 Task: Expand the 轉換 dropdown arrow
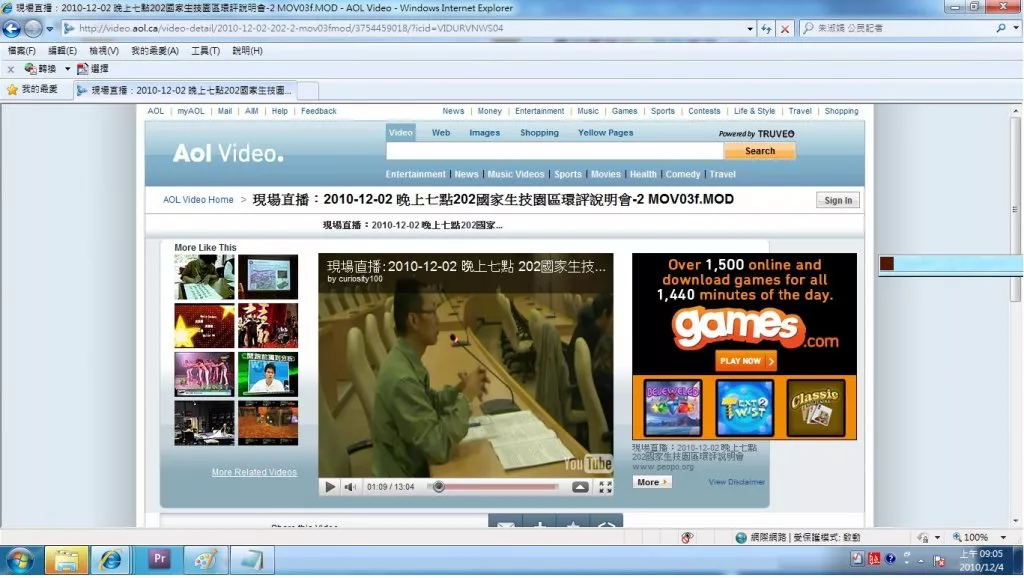coord(67,69)
